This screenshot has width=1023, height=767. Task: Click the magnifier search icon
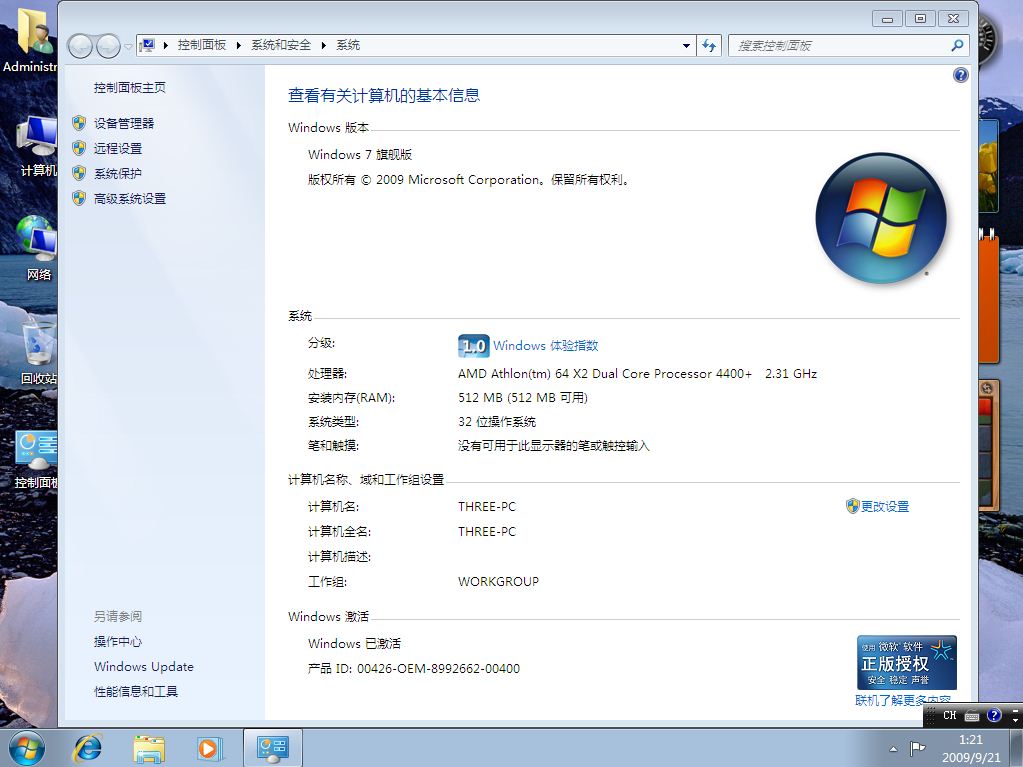point(957,45)
